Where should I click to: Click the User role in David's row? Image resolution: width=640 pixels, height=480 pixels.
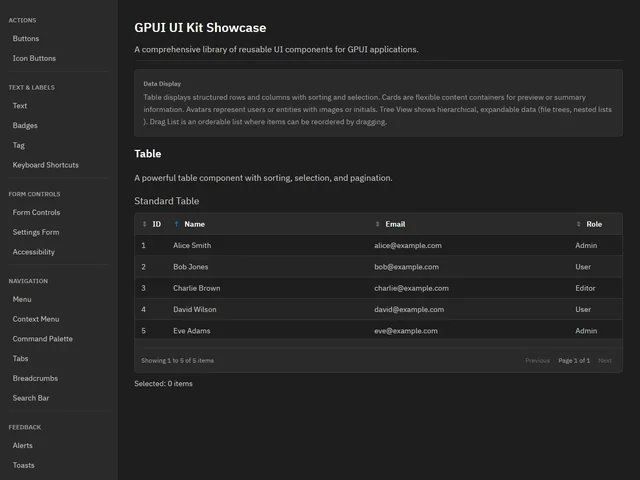(583, 309)
